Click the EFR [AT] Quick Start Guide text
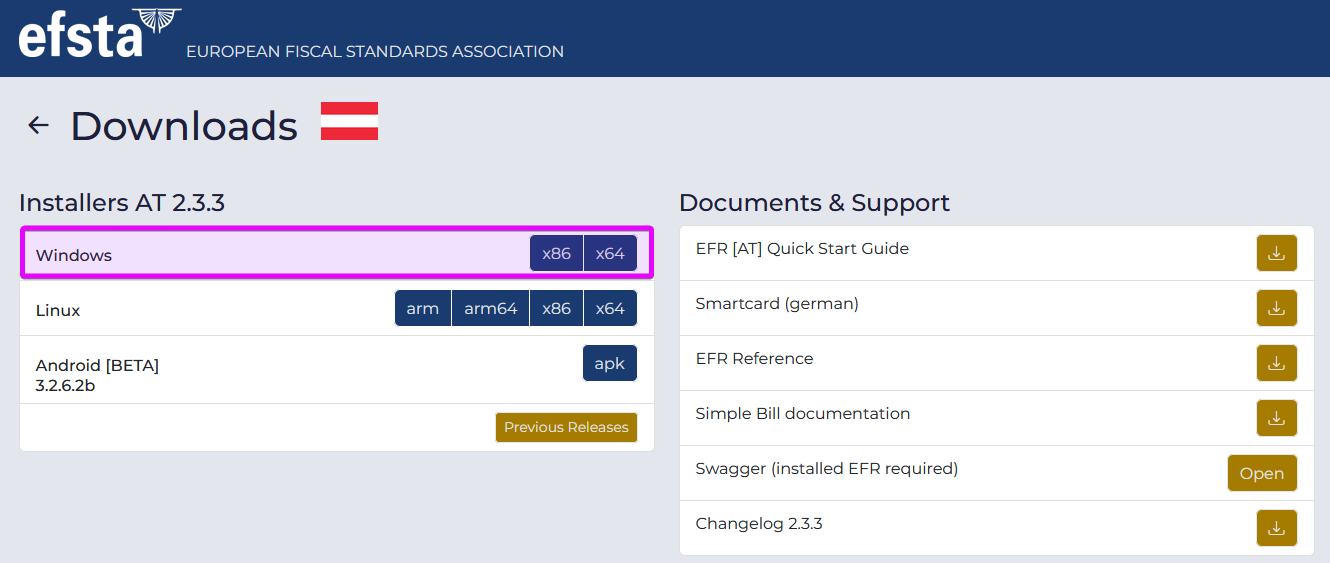This screenshot has height=563, width=1330. point(802,248)
